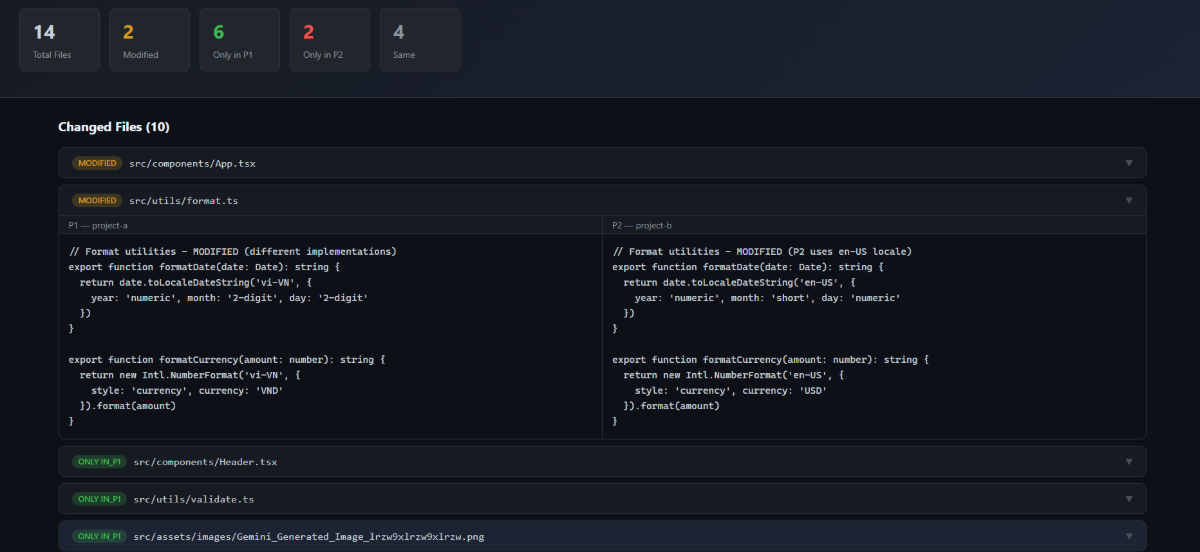Click the }).format(amount) line in P2
This screenshot has width=1200, height=552.
point(671,406)
